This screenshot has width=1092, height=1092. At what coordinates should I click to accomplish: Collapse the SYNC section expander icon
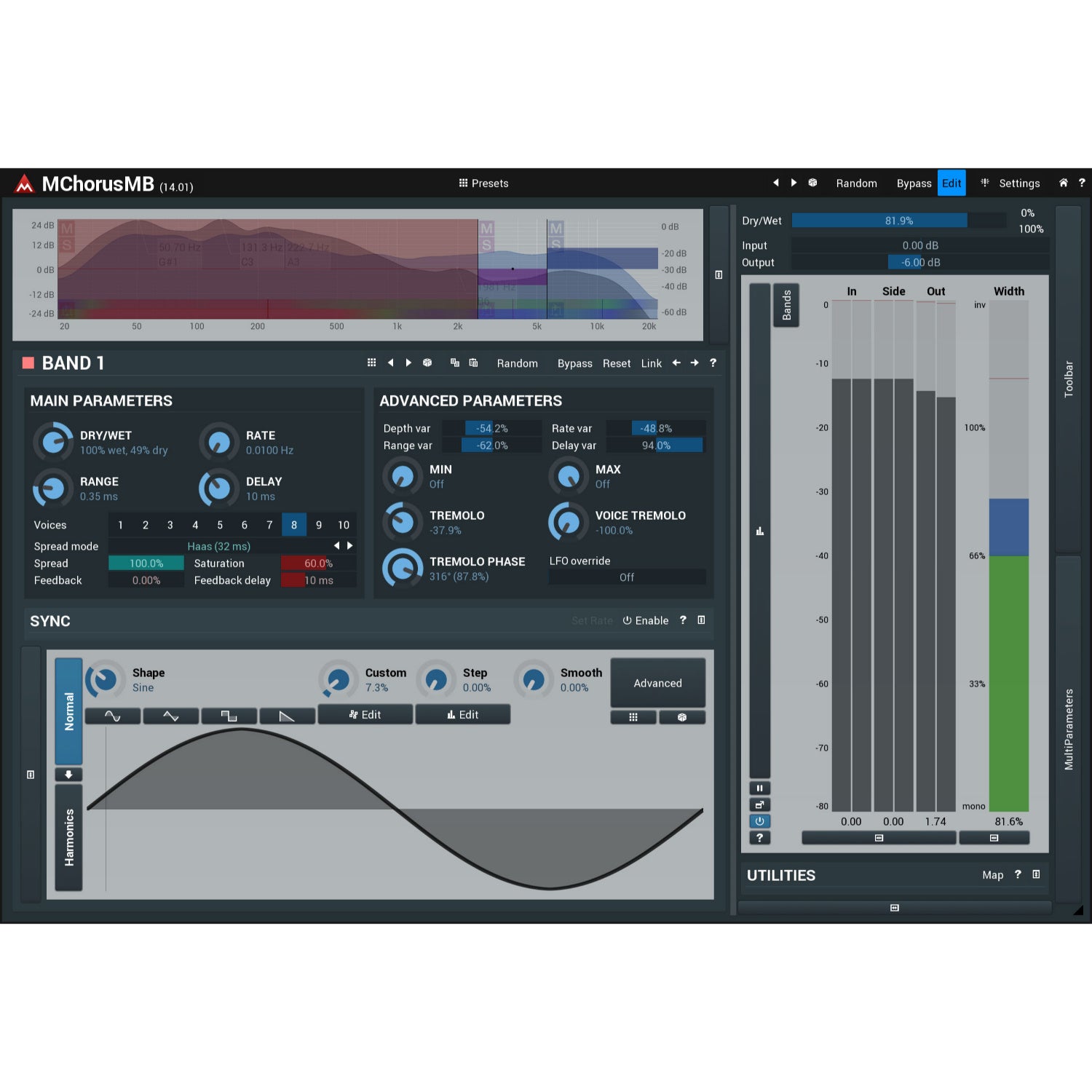[701, 620]
